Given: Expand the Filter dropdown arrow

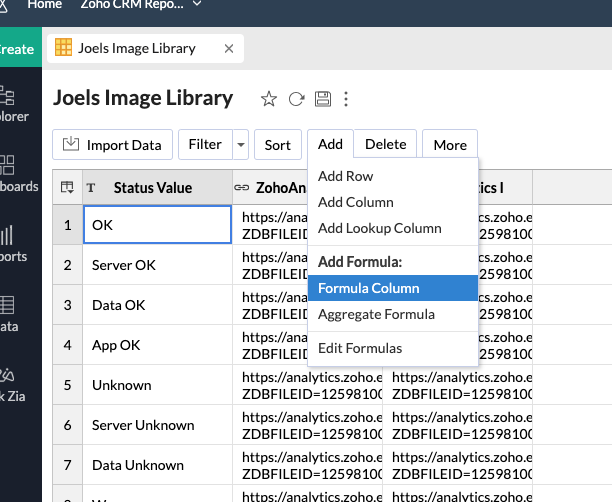Looking at the screenshot, I should (240, 144).
